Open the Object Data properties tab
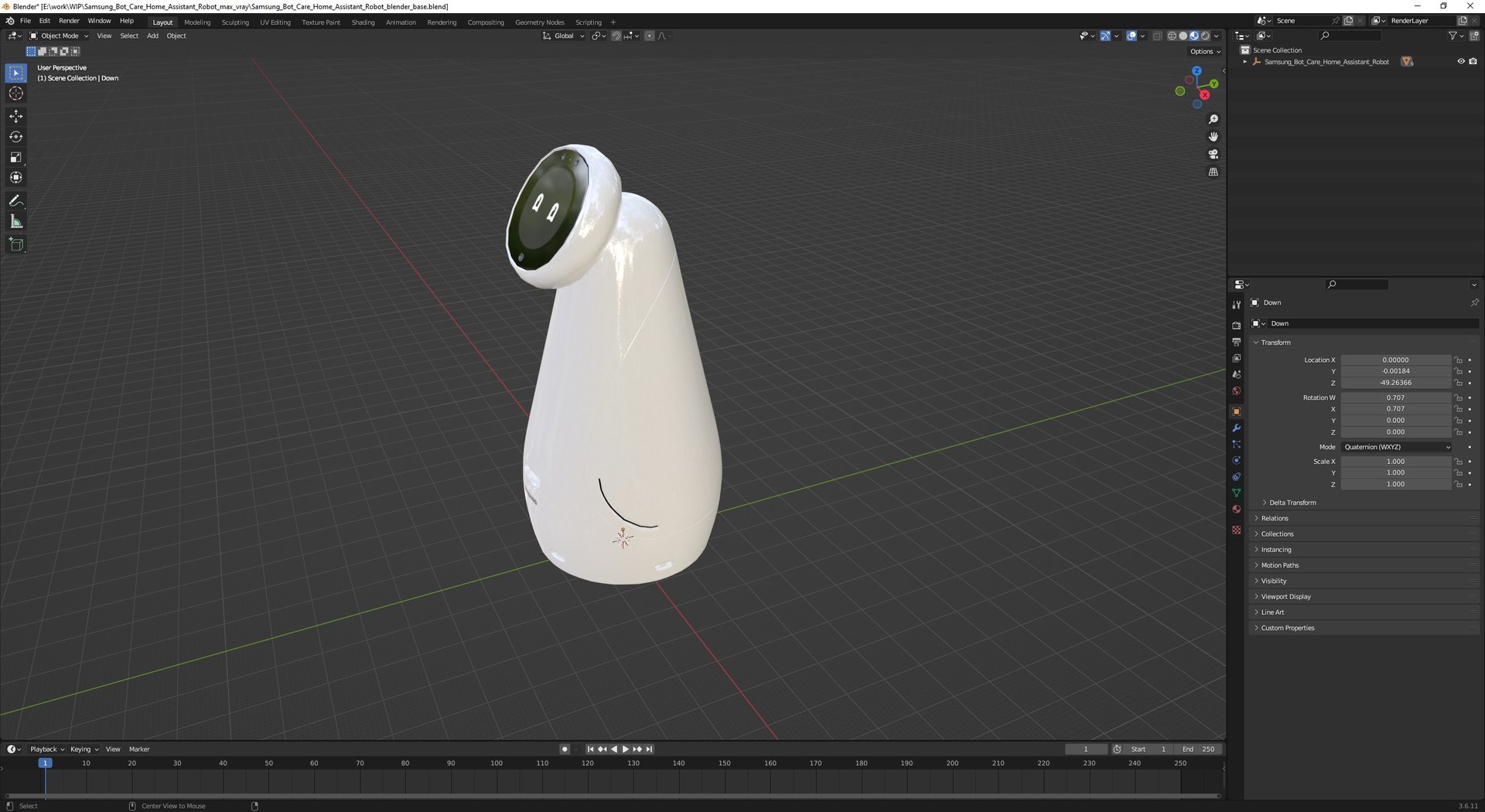Viewport: 1485px width, 812px height. (1236, 493)
